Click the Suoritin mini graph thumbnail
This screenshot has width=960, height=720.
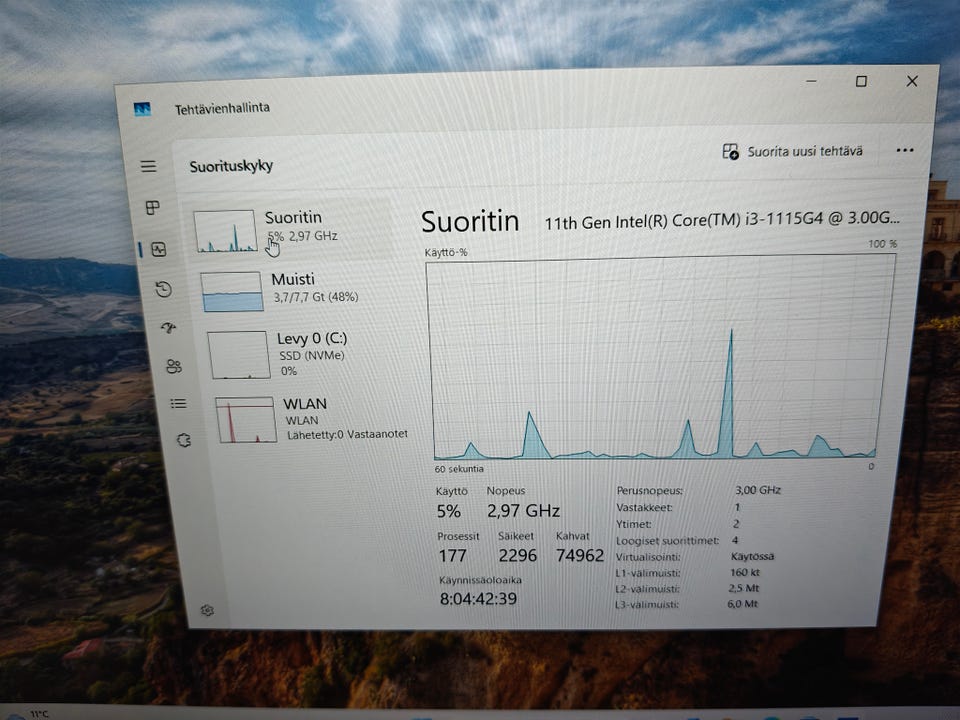point(225,231)
